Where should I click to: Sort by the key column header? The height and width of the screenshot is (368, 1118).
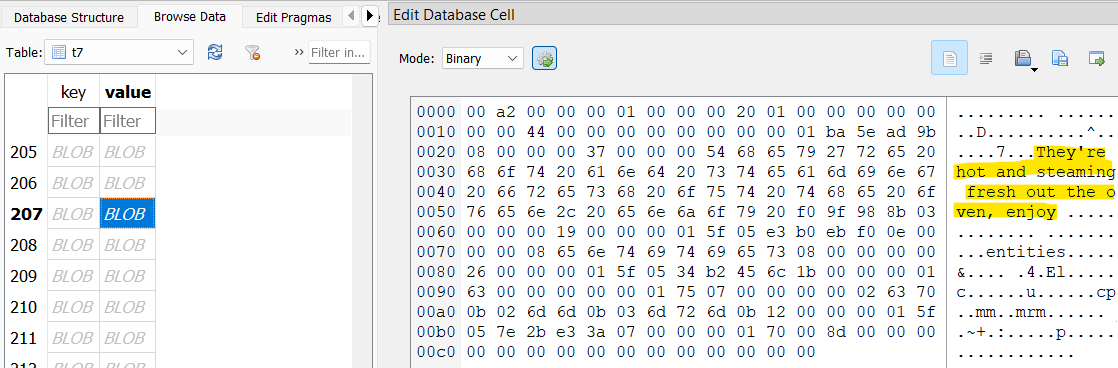pyautogui.click(x=73, y=92)
